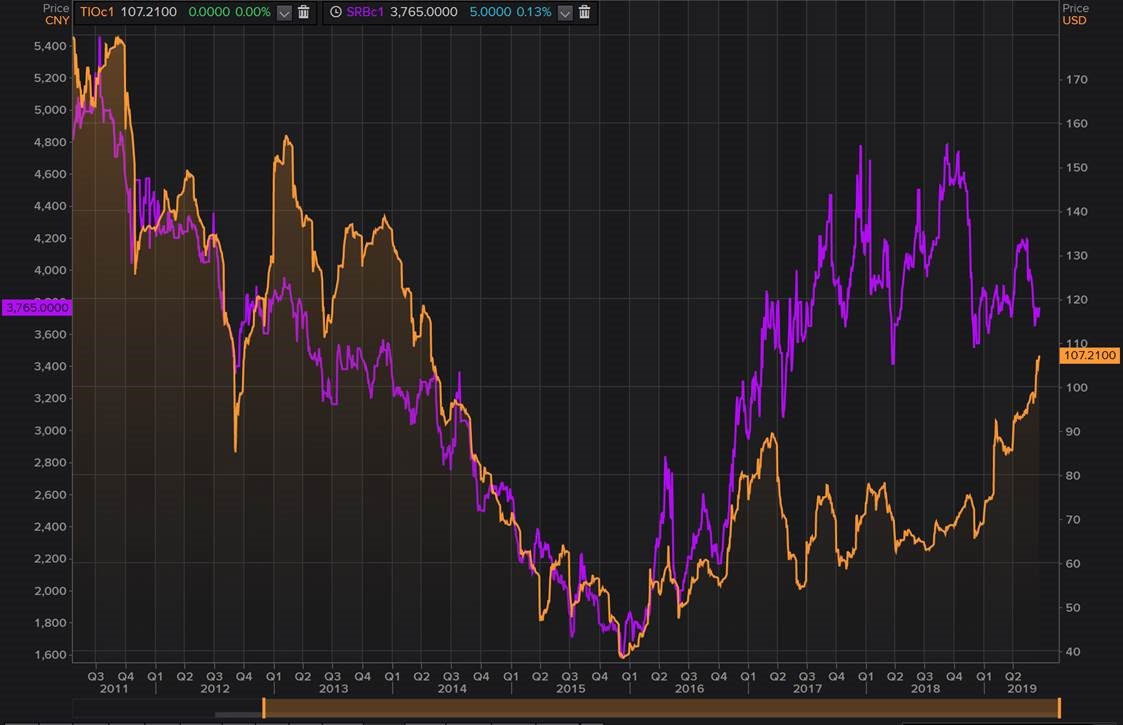The height and width of the screenshot is (725, 1123).
Task: Click the purple 3,765.0000 left-axis price tag
Action: (x=36, y=308)
